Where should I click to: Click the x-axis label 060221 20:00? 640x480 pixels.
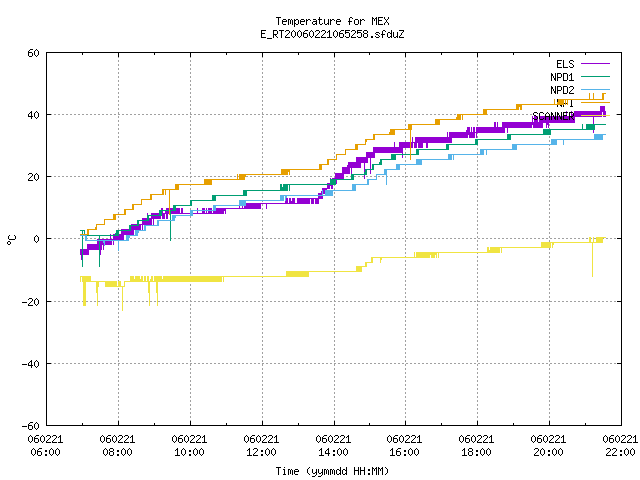pyautogui.click(x=548, y=446)
